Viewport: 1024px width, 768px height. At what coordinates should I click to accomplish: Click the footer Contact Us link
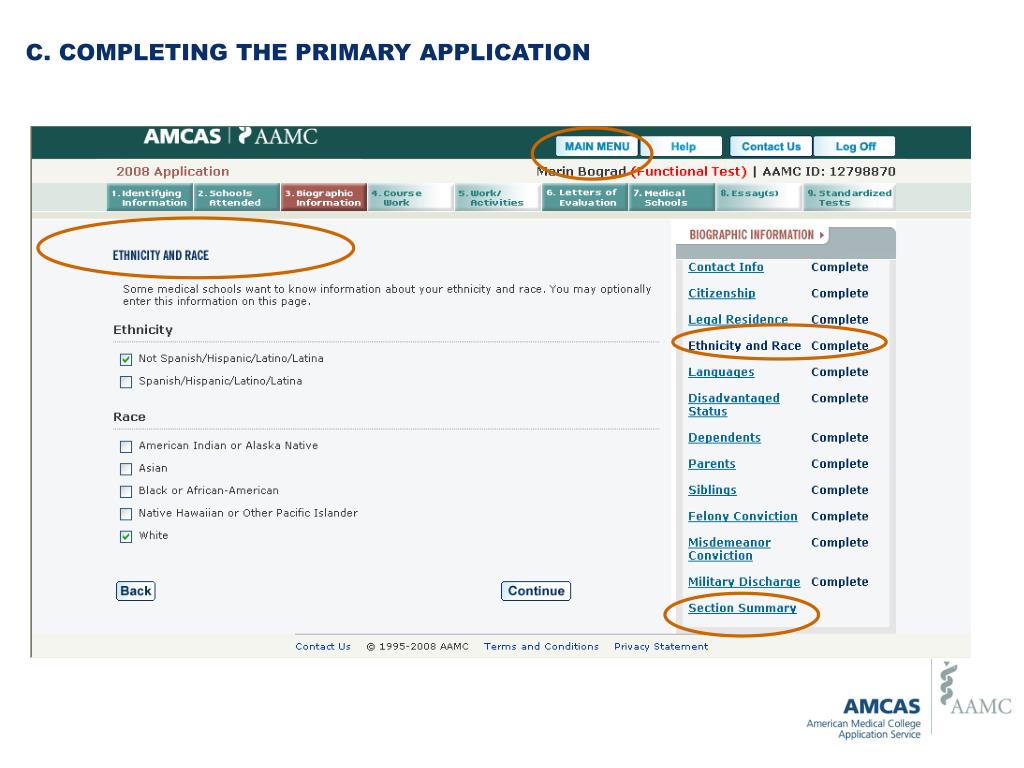pyautogui.click(x=323, y=647)
